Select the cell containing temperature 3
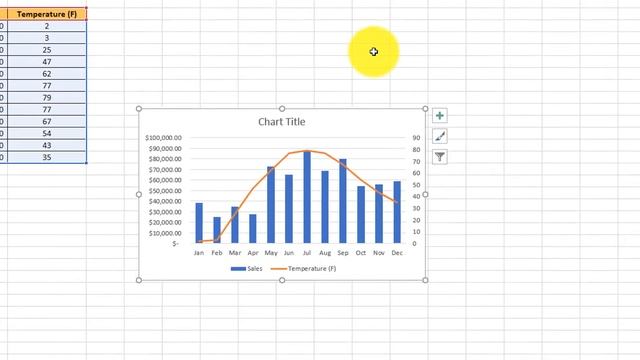Screen dimensions: 640x360 click(x=47, y=38)
